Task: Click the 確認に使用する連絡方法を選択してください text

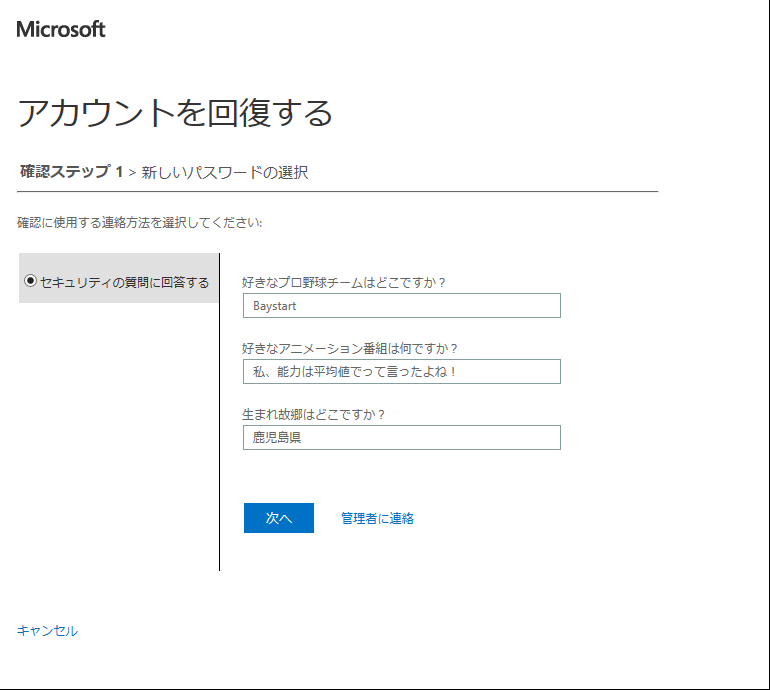Action: tap(140, 222)
